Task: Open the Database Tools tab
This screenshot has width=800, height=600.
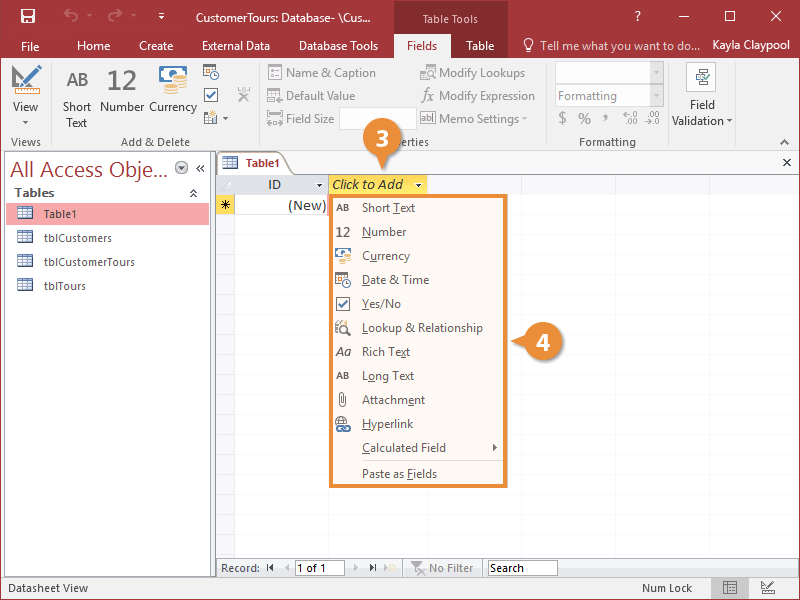Action: point(338,46)
